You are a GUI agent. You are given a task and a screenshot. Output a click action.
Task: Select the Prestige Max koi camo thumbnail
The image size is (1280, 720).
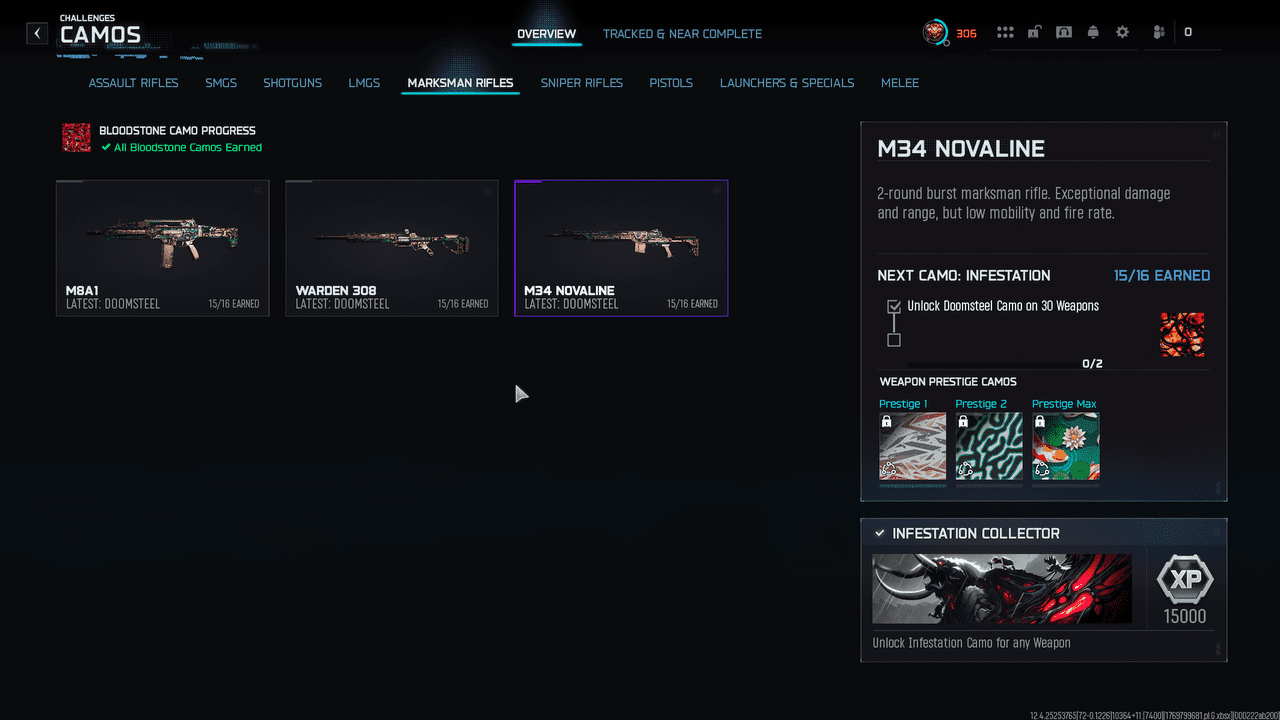pyautogui.click(x=1065, y=446)
